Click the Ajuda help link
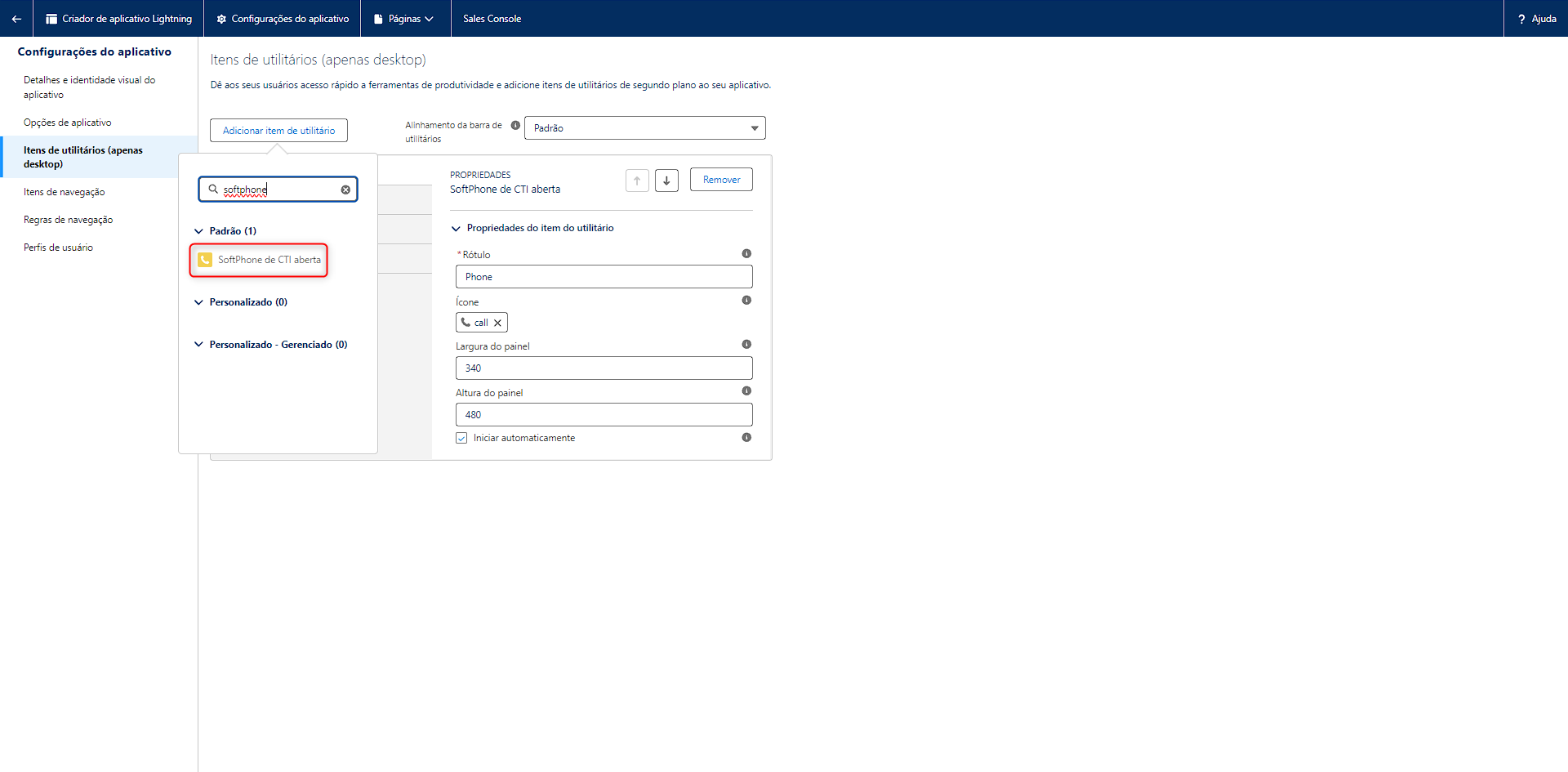The width and height of the screenshot is (1568, 772). [x=1537, y=19]
